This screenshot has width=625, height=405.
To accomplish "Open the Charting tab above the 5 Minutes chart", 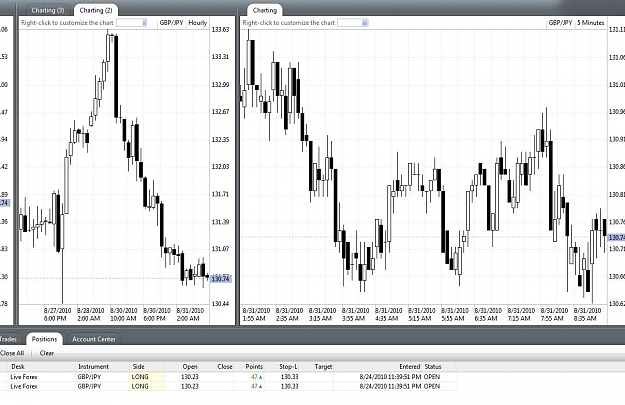I will tap(265, 10).
